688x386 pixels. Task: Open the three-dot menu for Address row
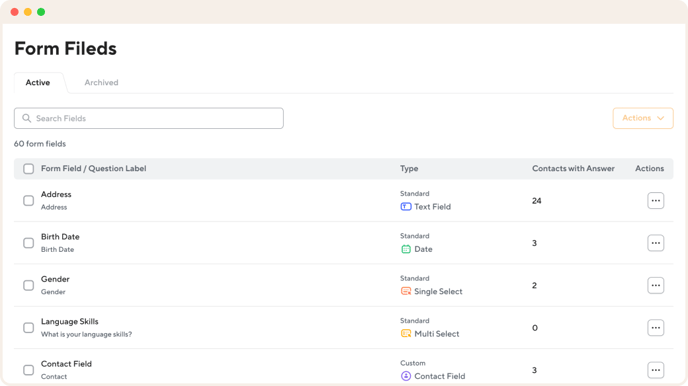[656, 200]
